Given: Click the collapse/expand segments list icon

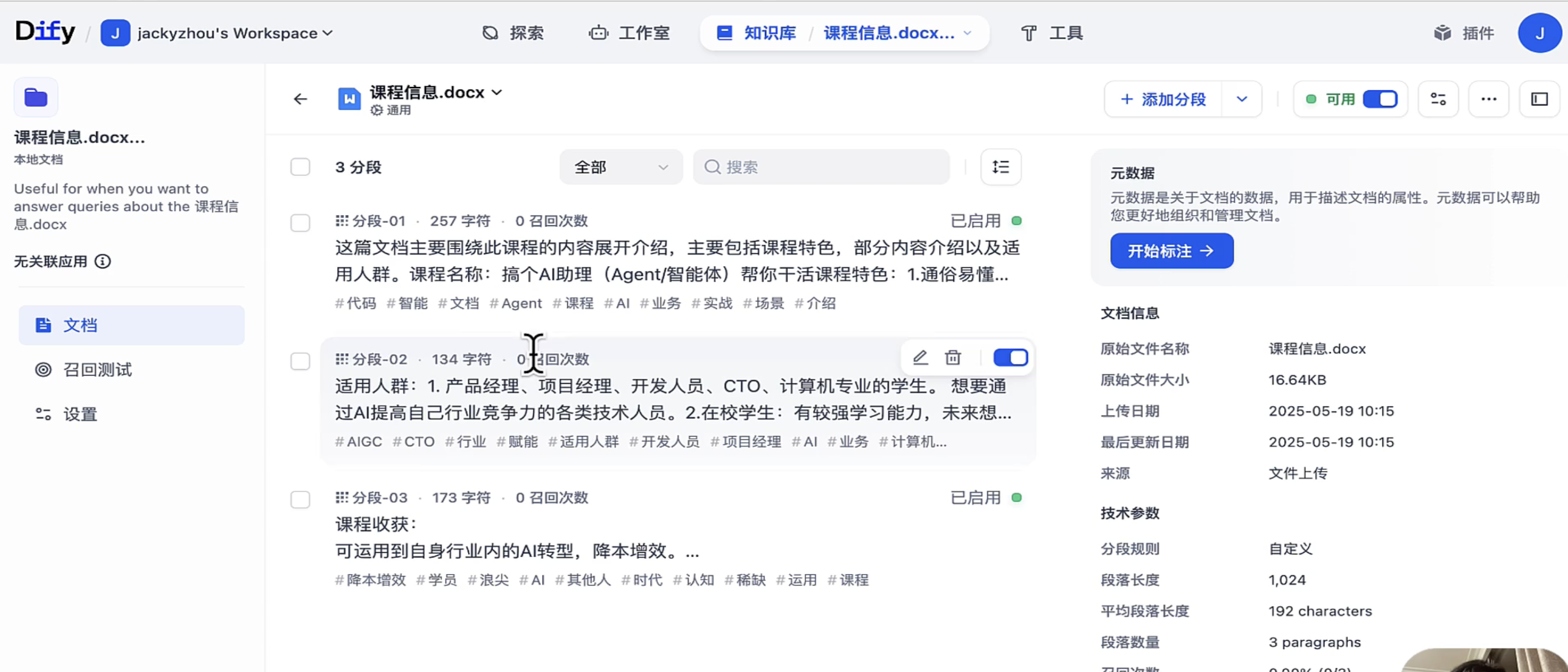Looking at the screenshot, I should [x=1000, y=167].
